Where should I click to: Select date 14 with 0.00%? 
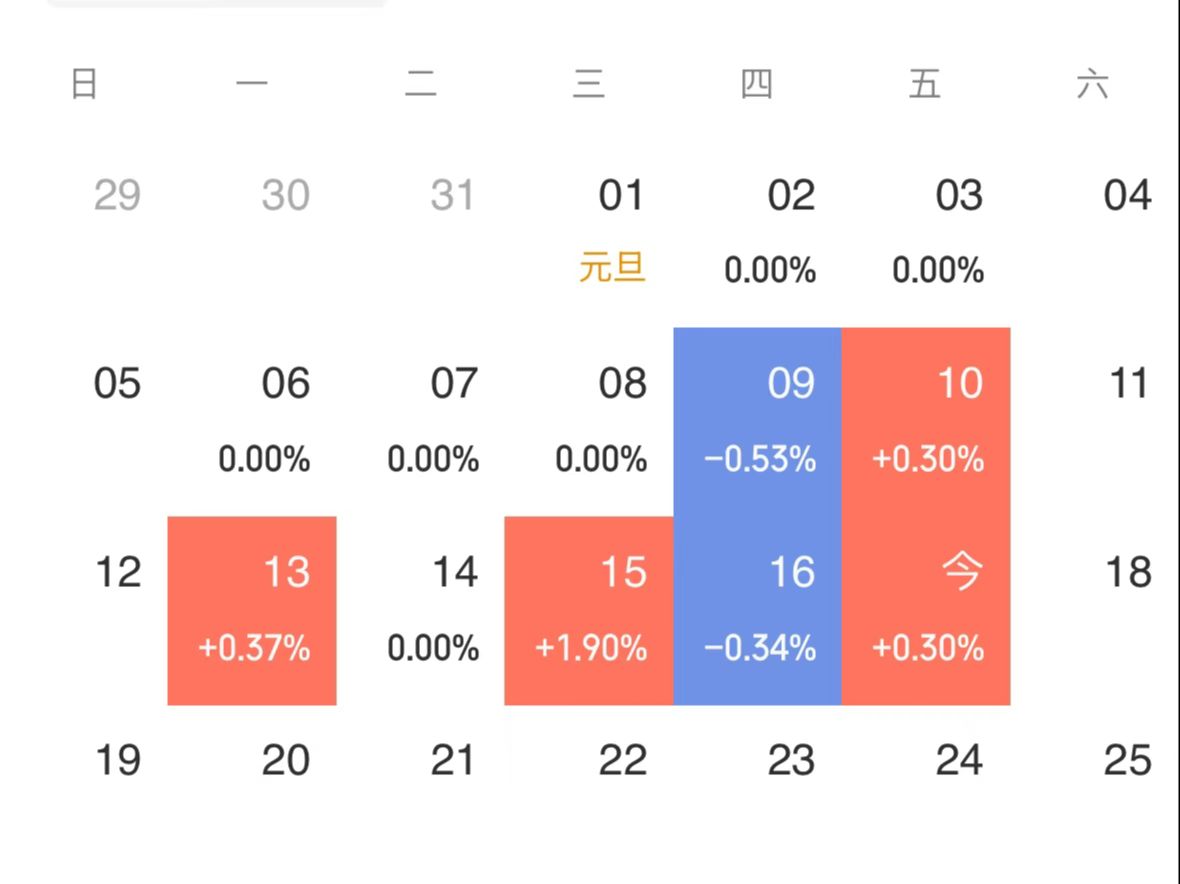click(x=421, y=610)
